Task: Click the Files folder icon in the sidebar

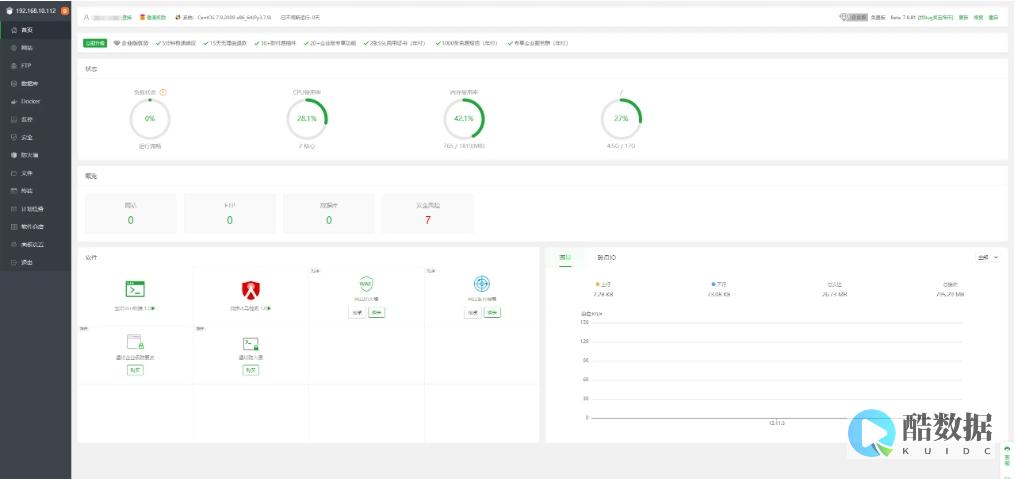Action: click(x=14, y=173)
